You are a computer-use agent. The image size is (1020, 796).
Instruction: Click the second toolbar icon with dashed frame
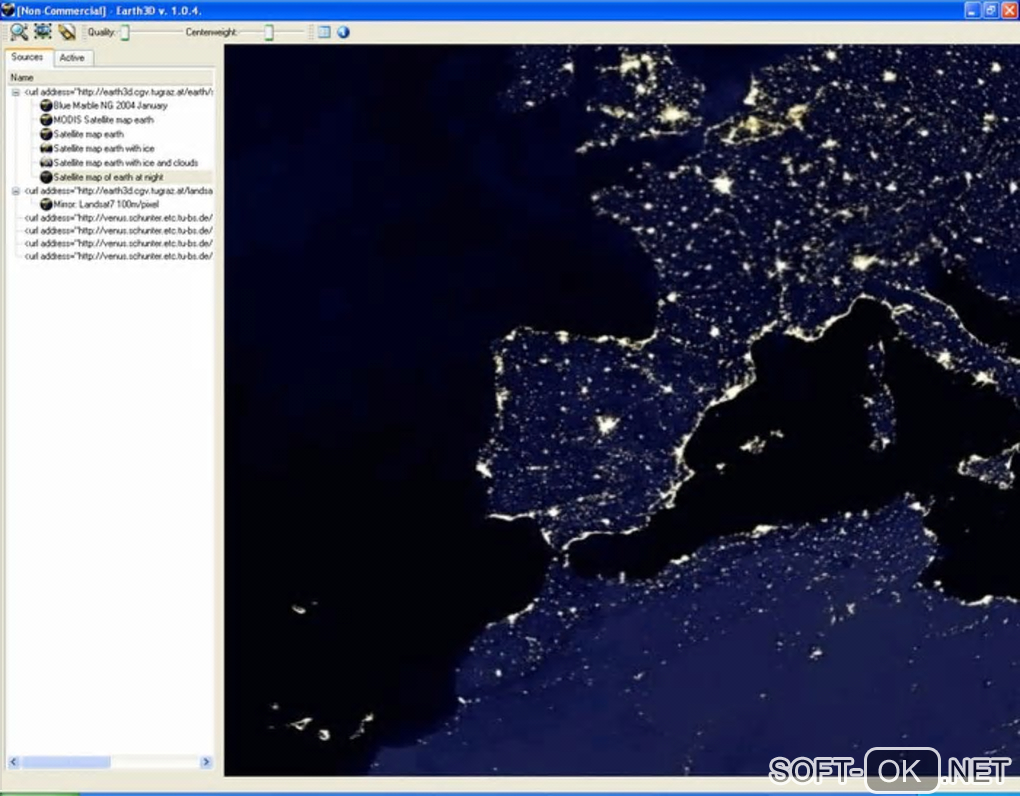[43, 31]
